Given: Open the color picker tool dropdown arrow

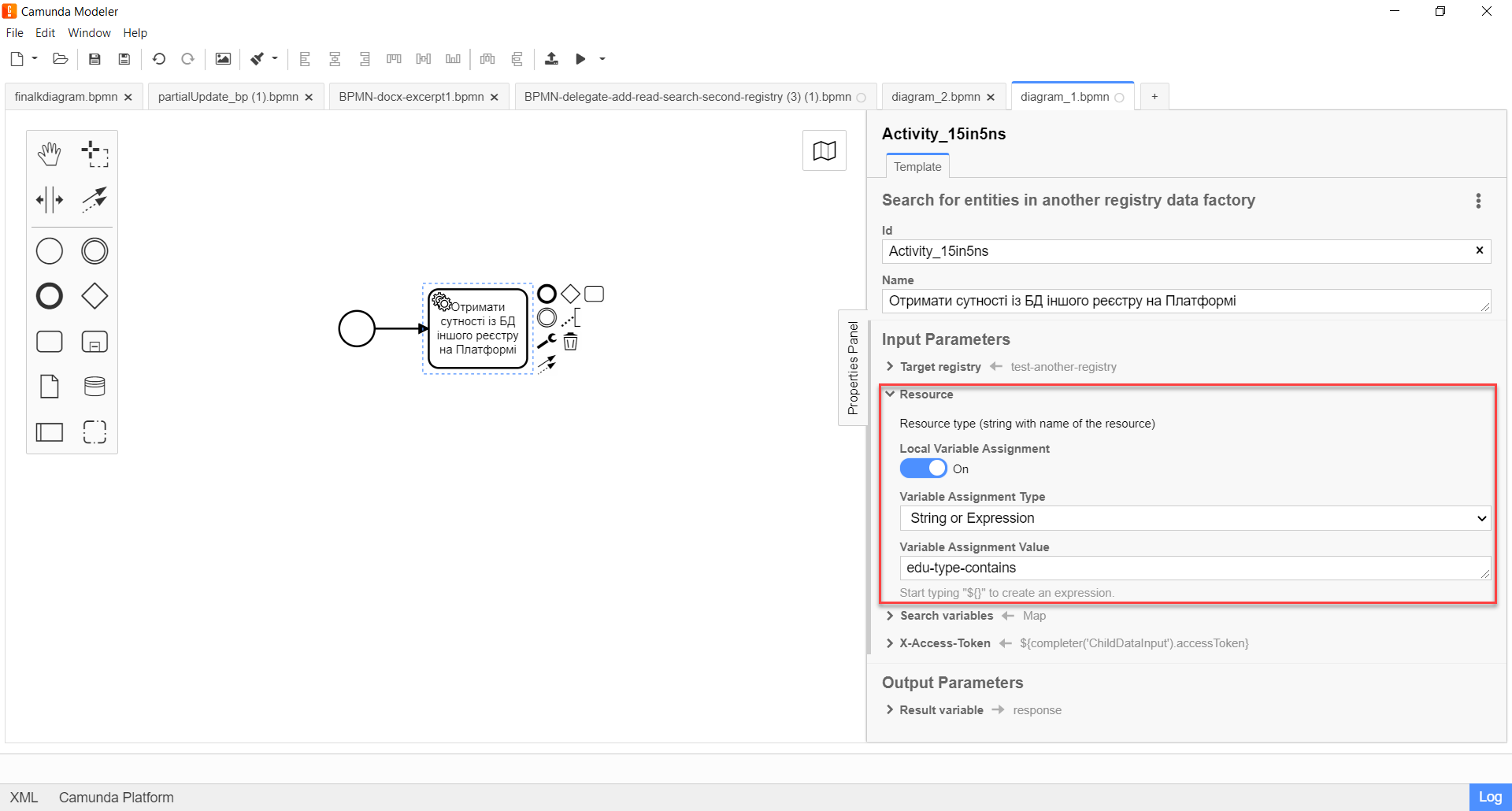Looking at the screenshot, I should 275,58.
